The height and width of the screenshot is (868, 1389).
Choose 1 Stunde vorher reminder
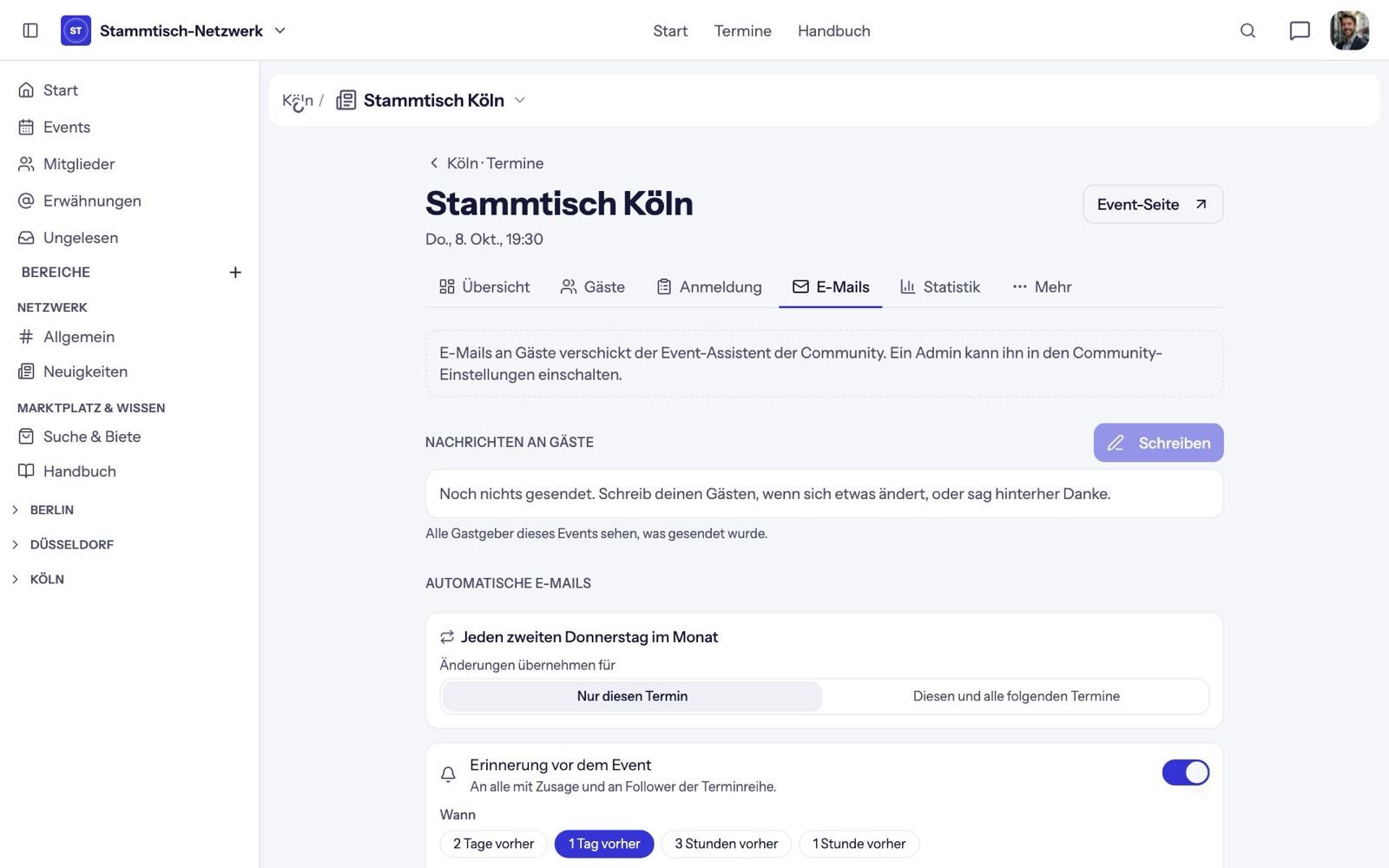click(859, 844)
